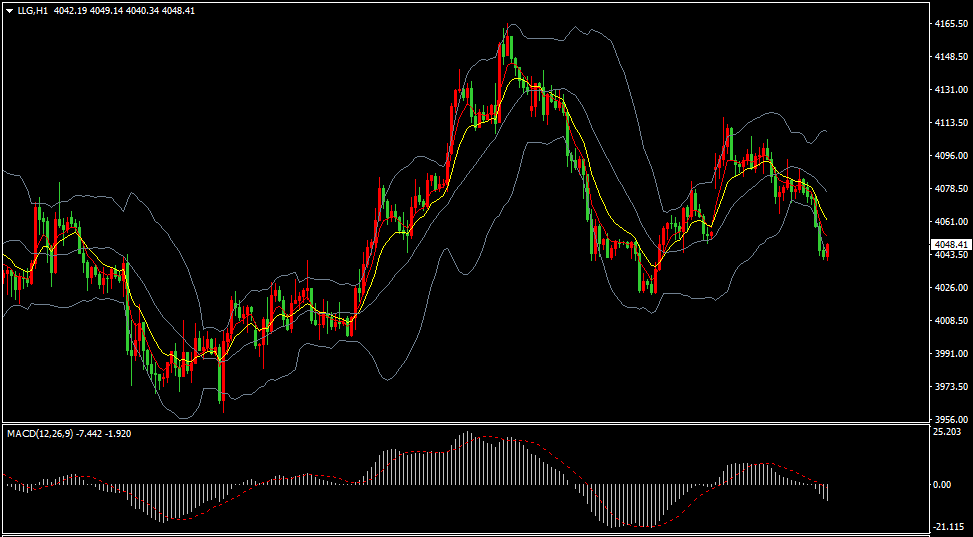Click the 0.00 level on MACD scale
This screenshot has width=973, height=537.
click(943, 484)
